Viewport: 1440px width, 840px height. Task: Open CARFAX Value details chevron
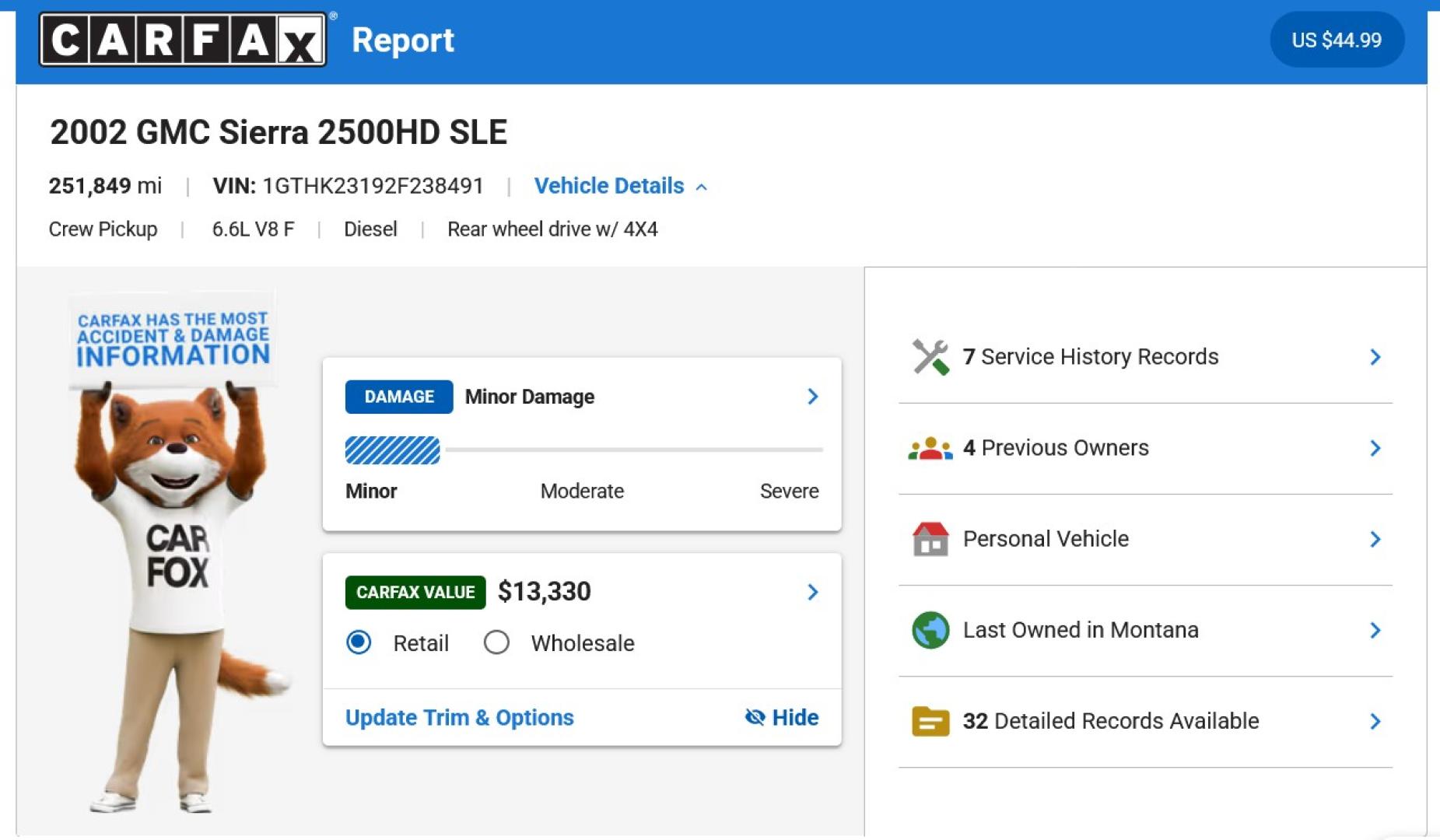point(813,592)
